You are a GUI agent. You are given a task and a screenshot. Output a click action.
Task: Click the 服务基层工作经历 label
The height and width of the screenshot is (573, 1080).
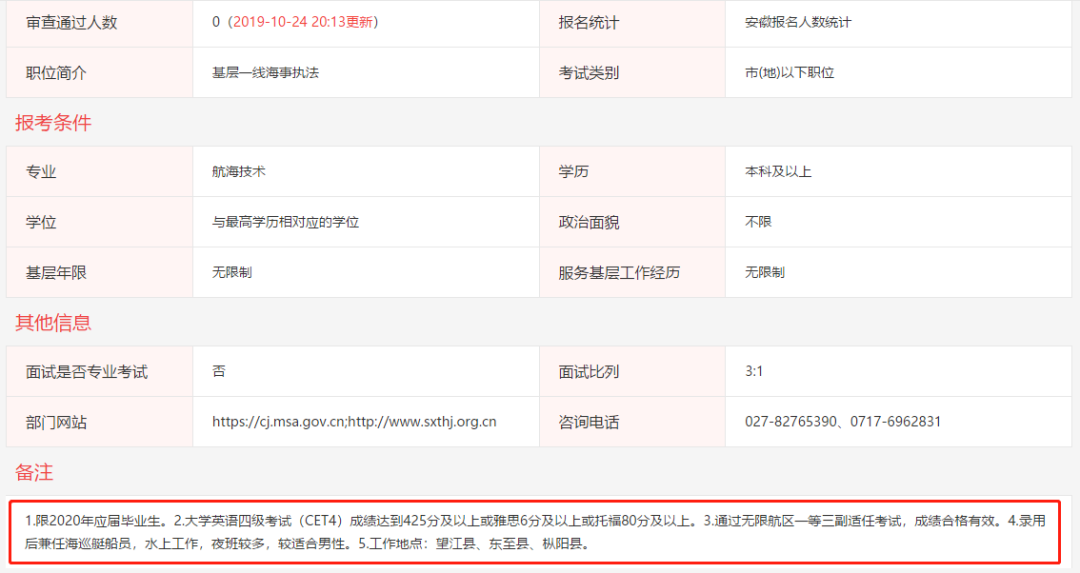[x=619, y=273]
